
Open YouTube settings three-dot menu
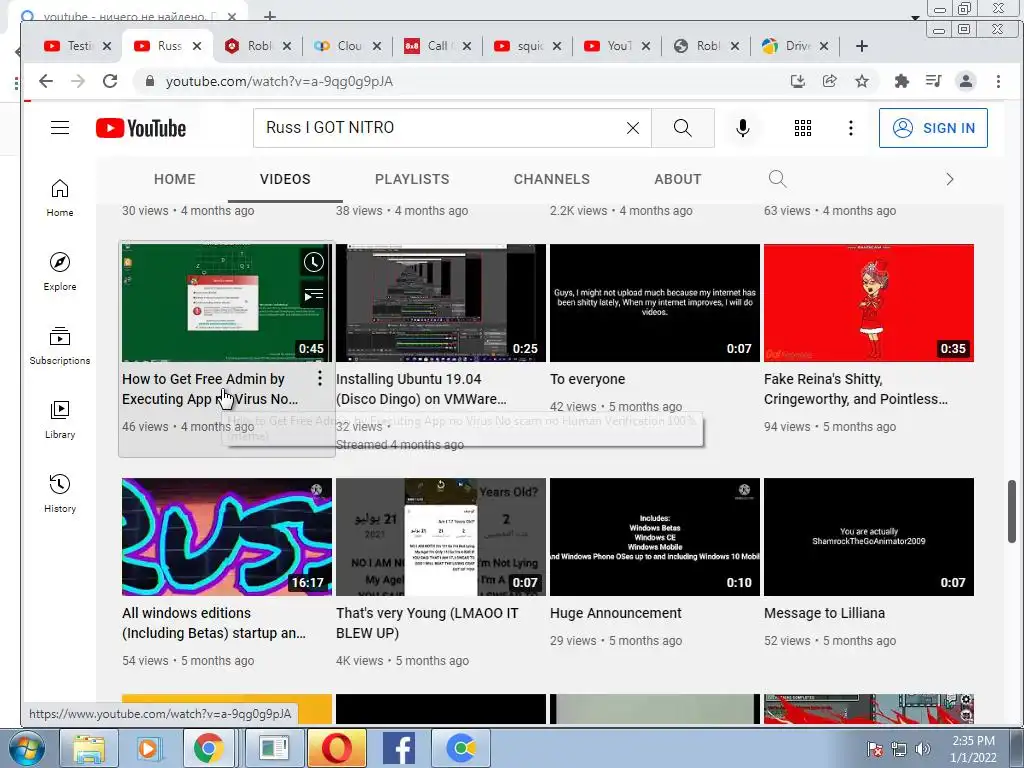pyautogui.click(x=850, y=128)
